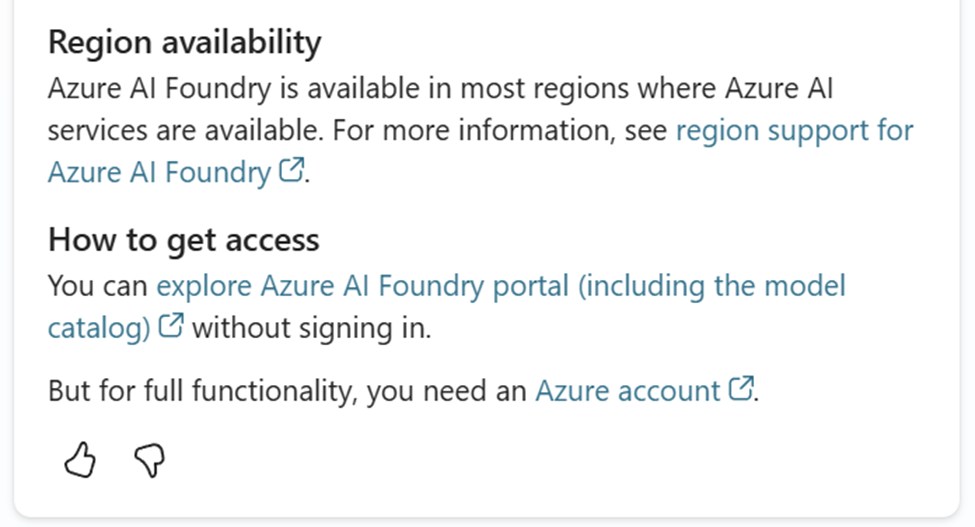Click "But for full functionality" sentence text
This screenshot has height=527, width=975.
click(200, 390)
